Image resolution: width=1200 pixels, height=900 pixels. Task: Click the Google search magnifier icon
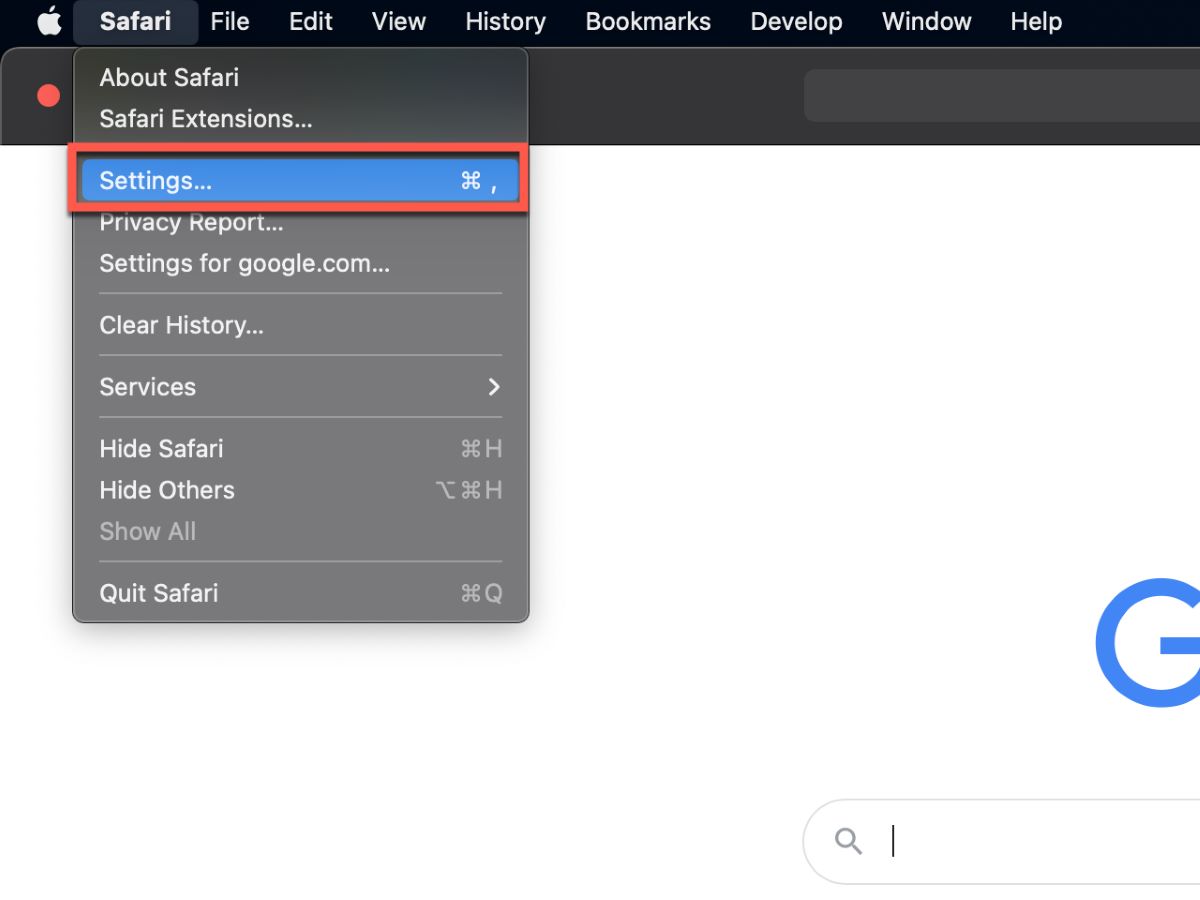tap(848, 841)
